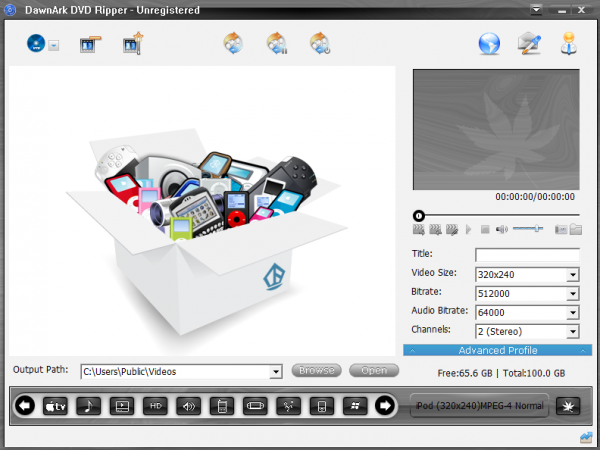This screenshot has width=600, height=450.
Task: Set end mark clip button under preview
Action: (x=435, y=230)
